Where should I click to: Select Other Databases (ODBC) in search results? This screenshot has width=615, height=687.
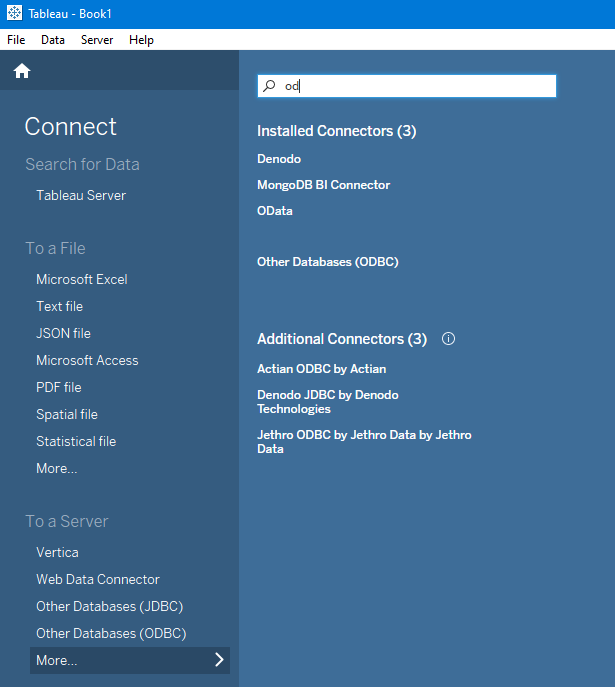(328, 262)
